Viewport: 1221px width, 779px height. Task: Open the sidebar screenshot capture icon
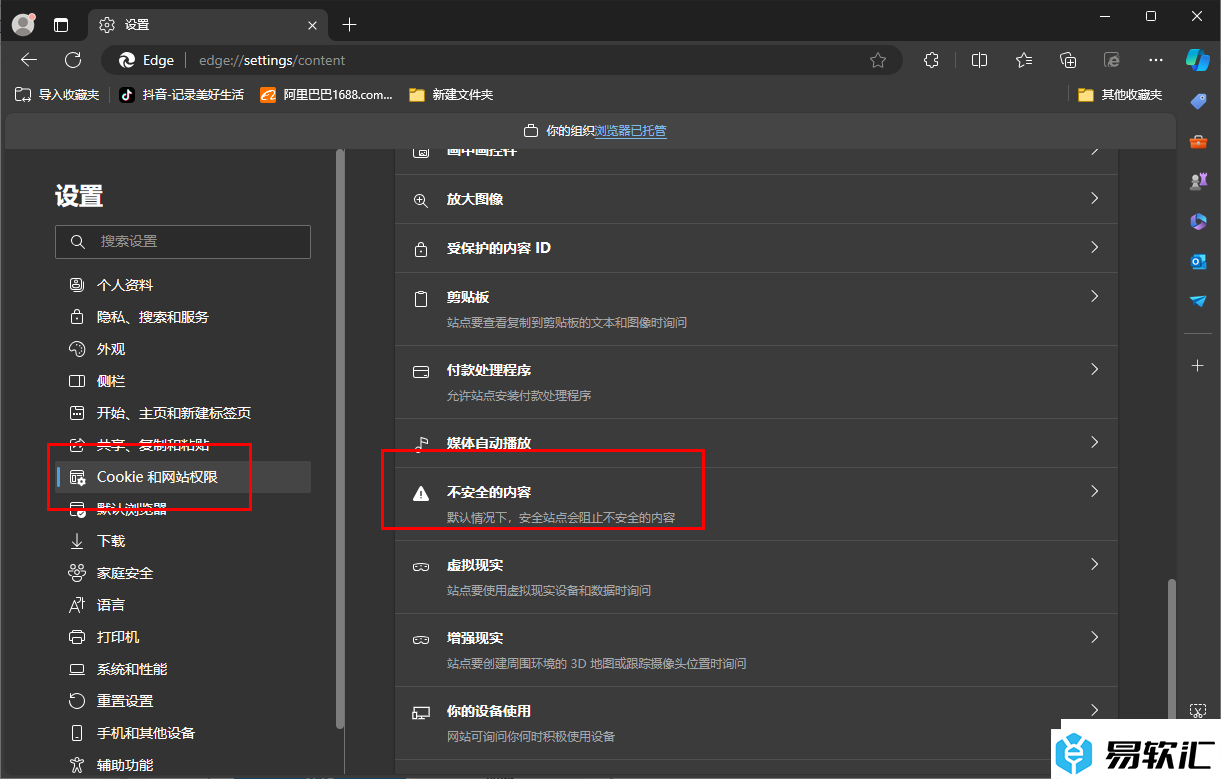[x=1198, y=710]
